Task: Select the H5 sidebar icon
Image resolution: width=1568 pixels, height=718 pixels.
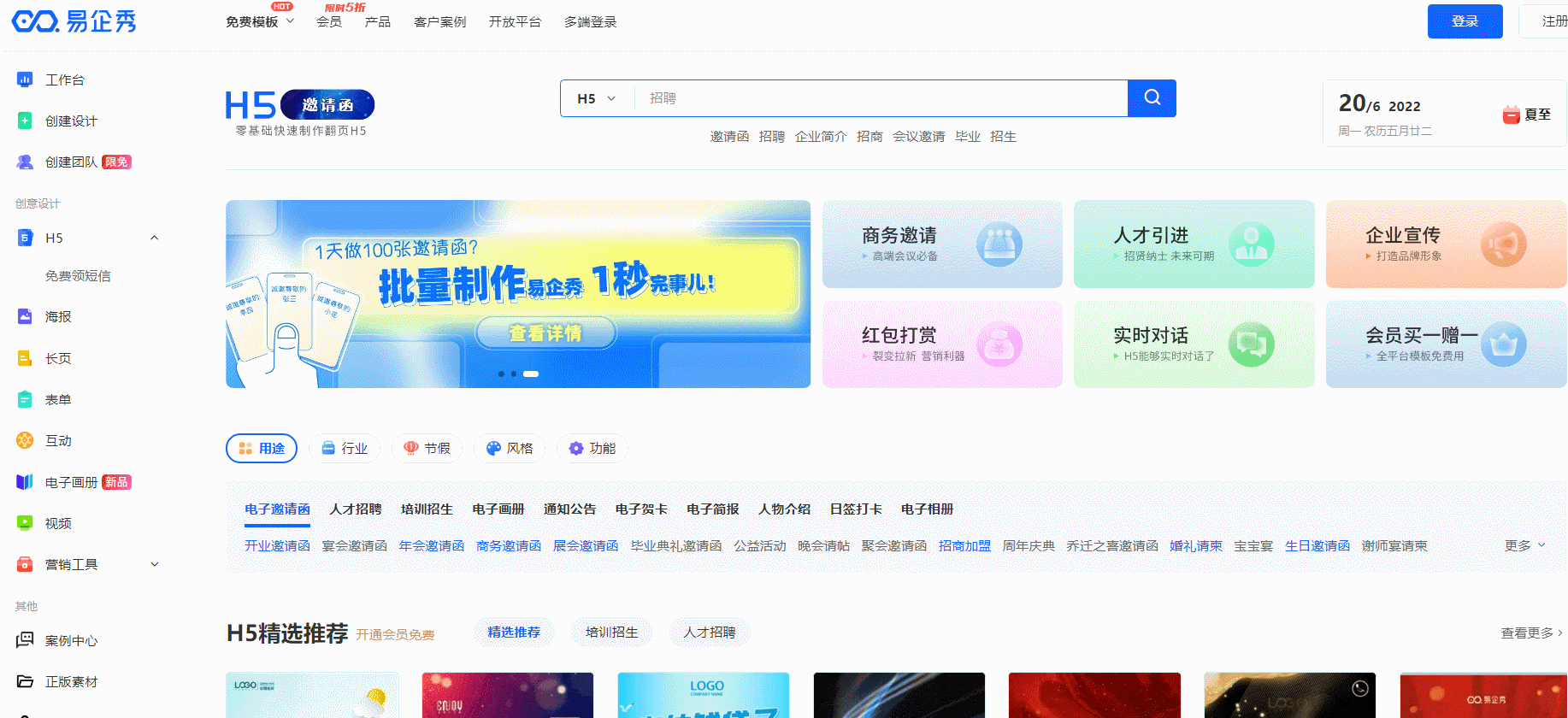Action: point(25,238)
